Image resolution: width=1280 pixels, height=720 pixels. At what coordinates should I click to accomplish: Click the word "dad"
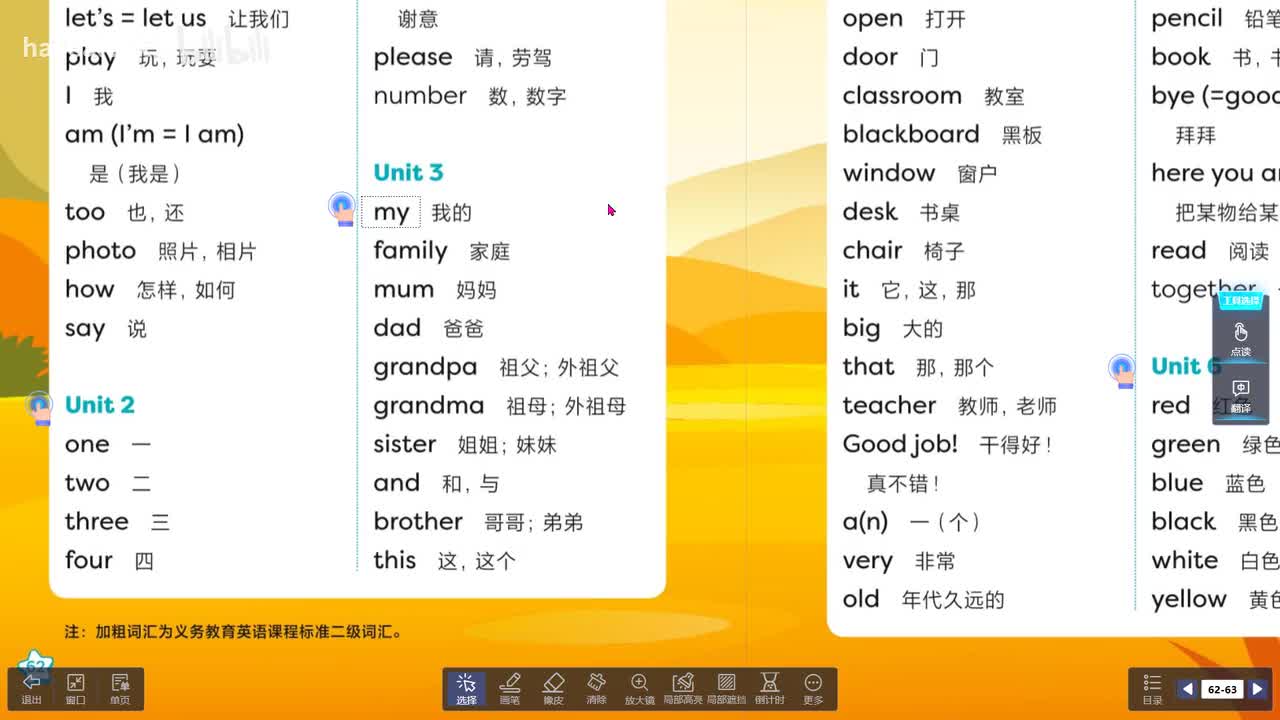click(397, 328)
